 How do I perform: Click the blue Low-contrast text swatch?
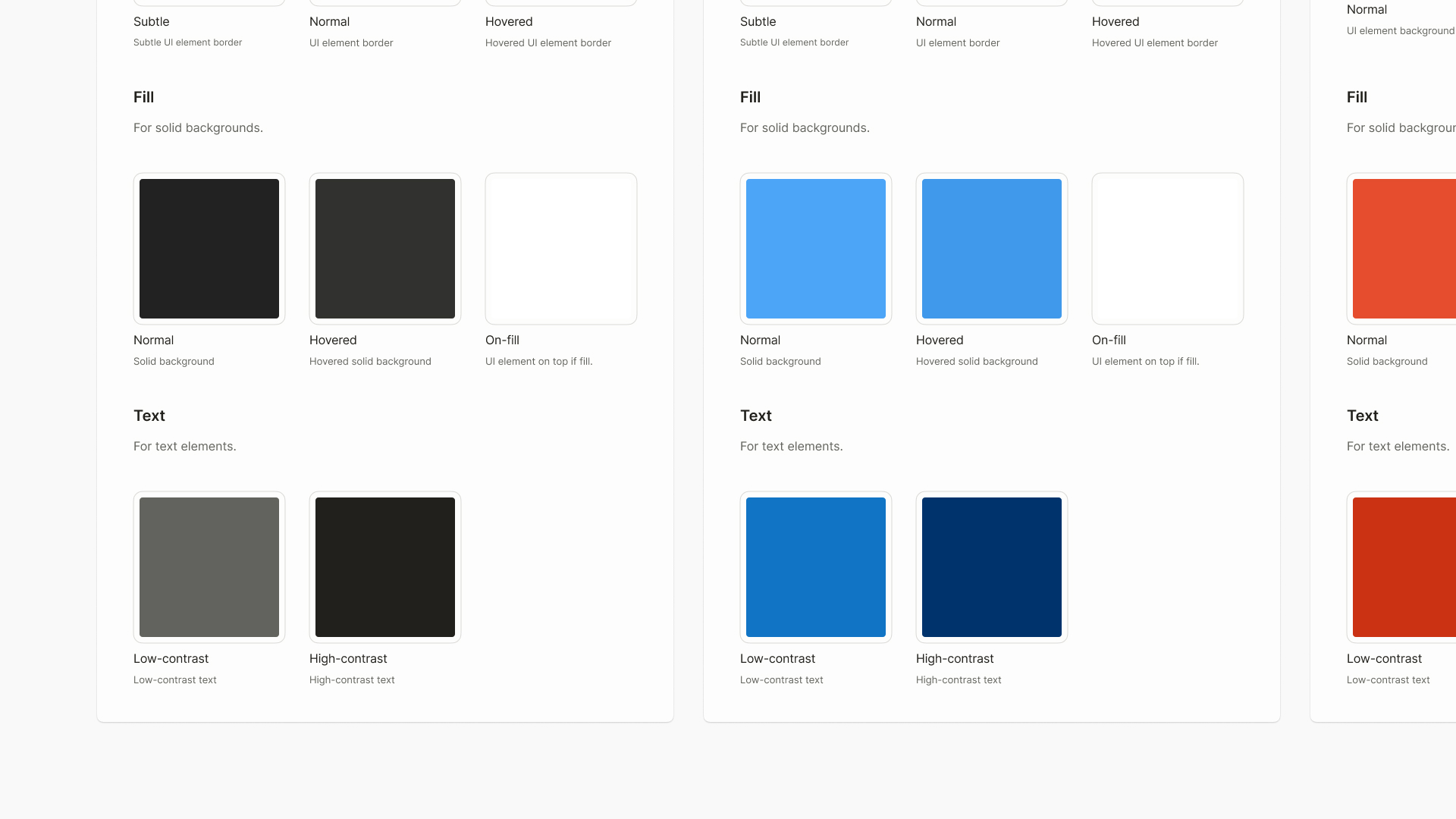point(816,567)
